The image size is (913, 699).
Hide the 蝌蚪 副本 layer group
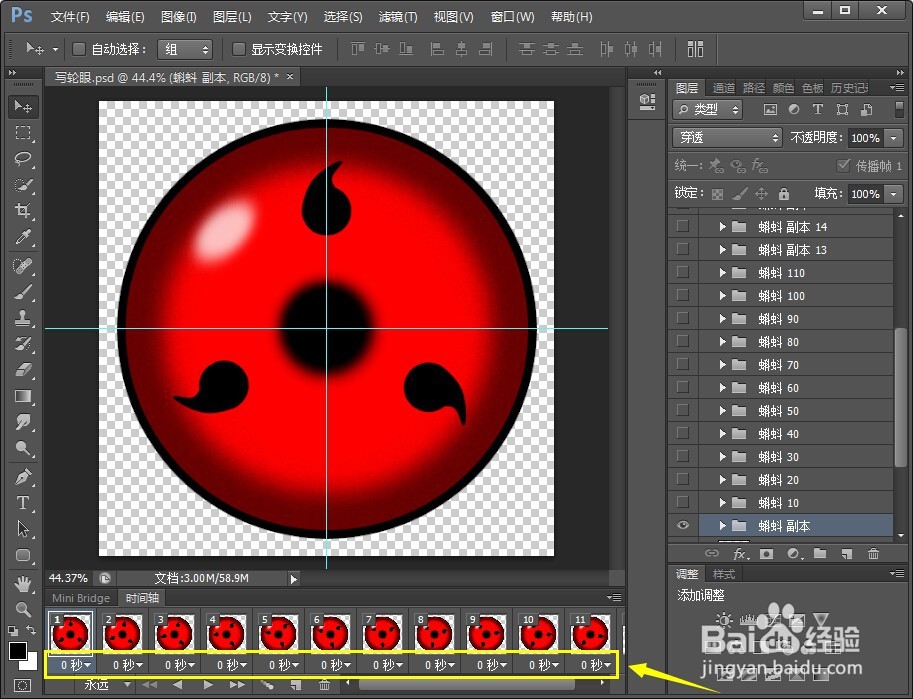tap(683, 525)
